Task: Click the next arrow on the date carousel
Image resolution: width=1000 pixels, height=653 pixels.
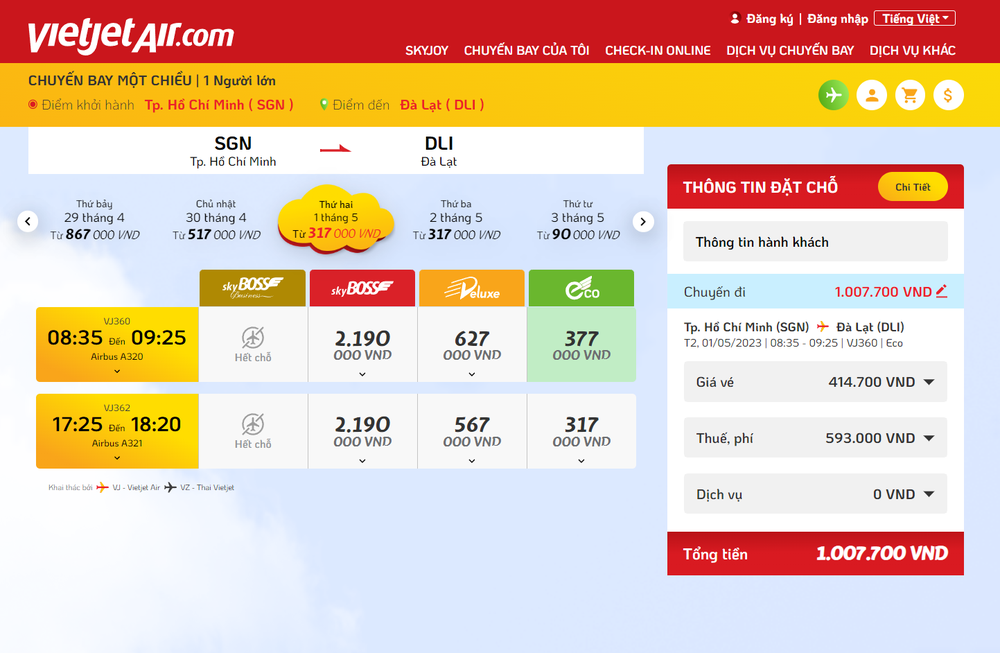Action: coord(643,221)
